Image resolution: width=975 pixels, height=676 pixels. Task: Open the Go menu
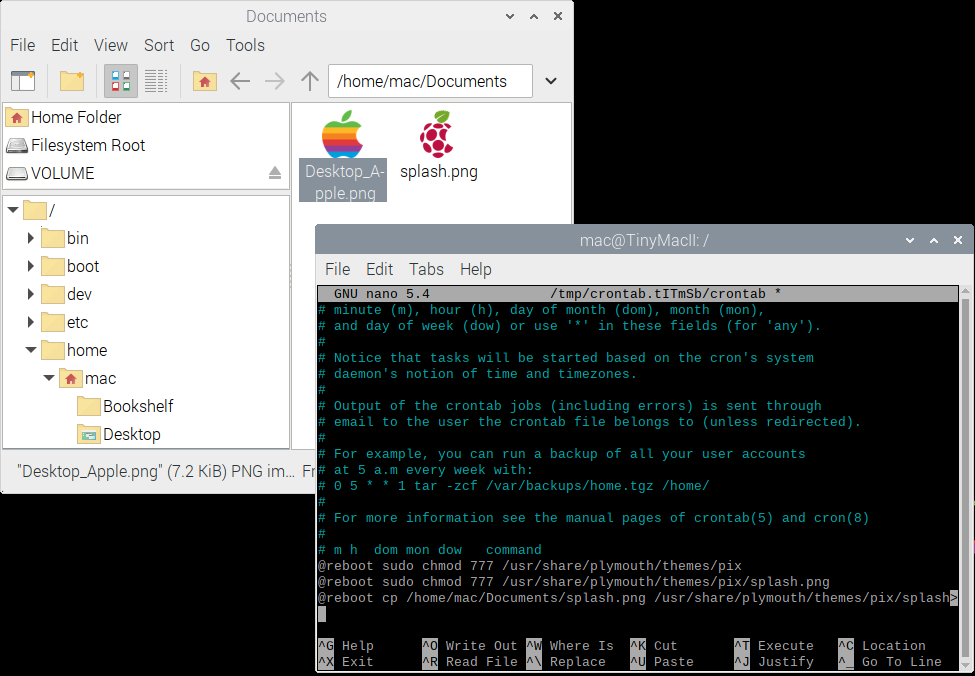[200, 45]
